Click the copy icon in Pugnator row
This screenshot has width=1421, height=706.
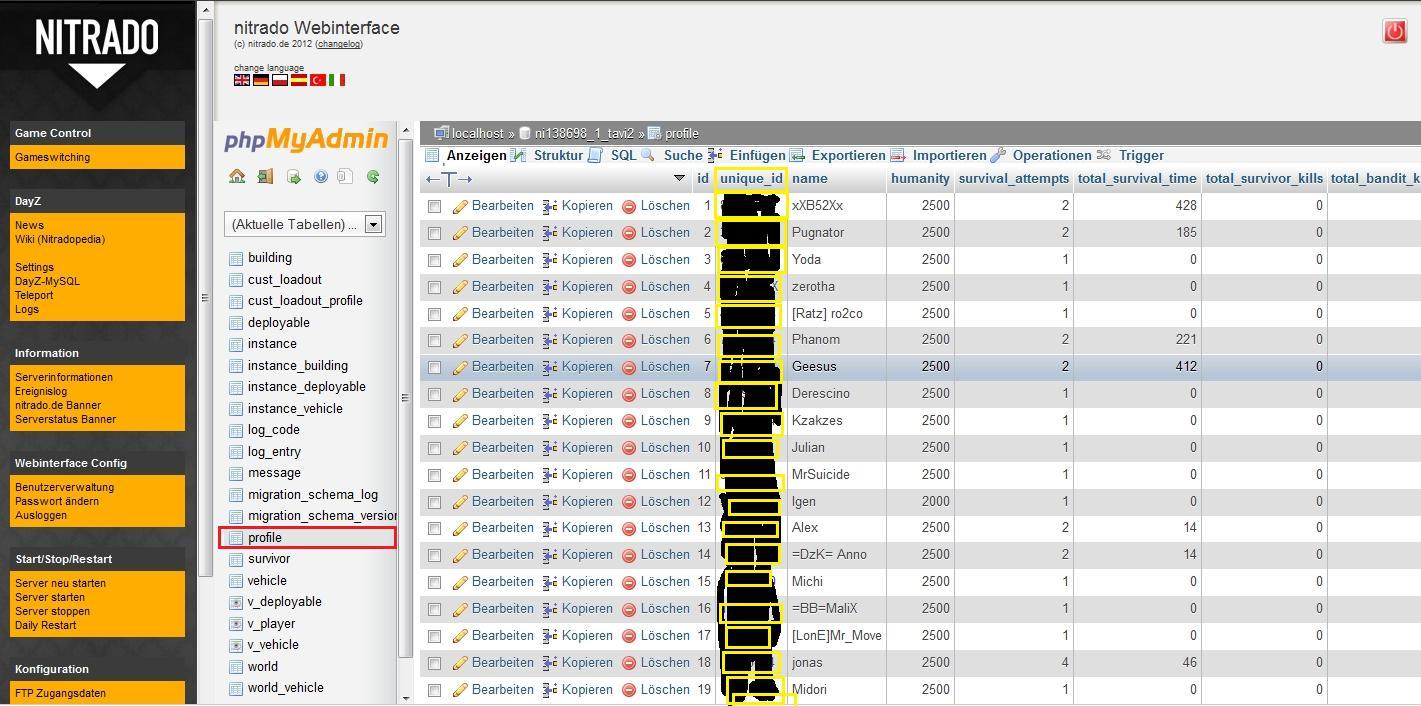coord(550,233)
